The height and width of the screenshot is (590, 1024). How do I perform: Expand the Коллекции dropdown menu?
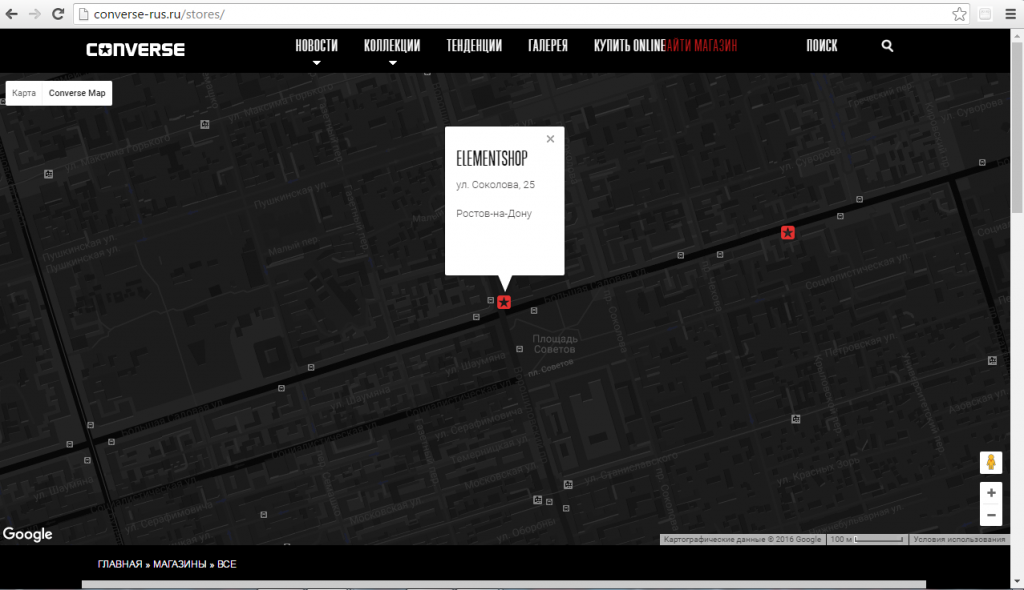tap(391, 46)
